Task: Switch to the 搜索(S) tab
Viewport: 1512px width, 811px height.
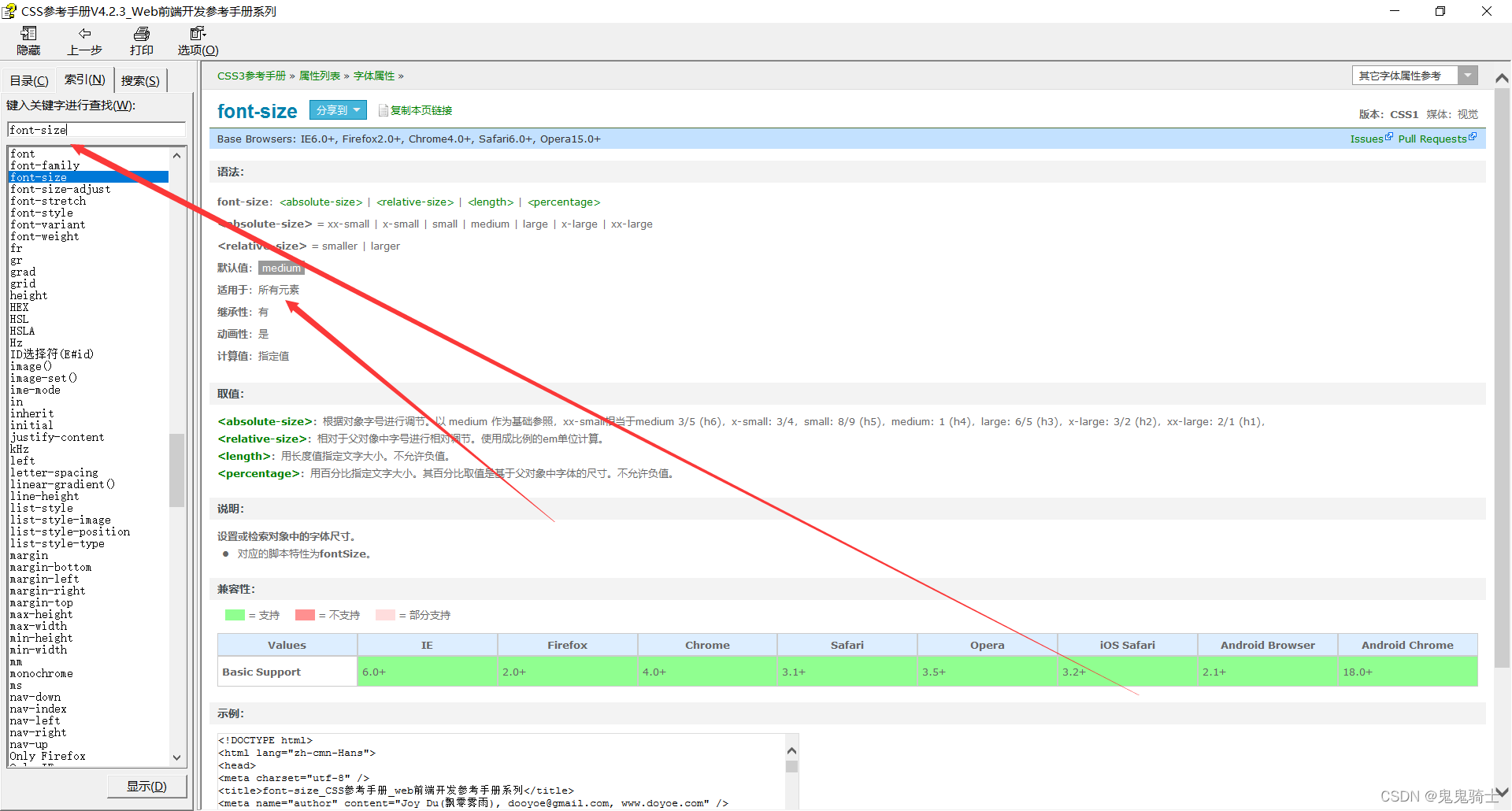Action: (x=140, y=80)
